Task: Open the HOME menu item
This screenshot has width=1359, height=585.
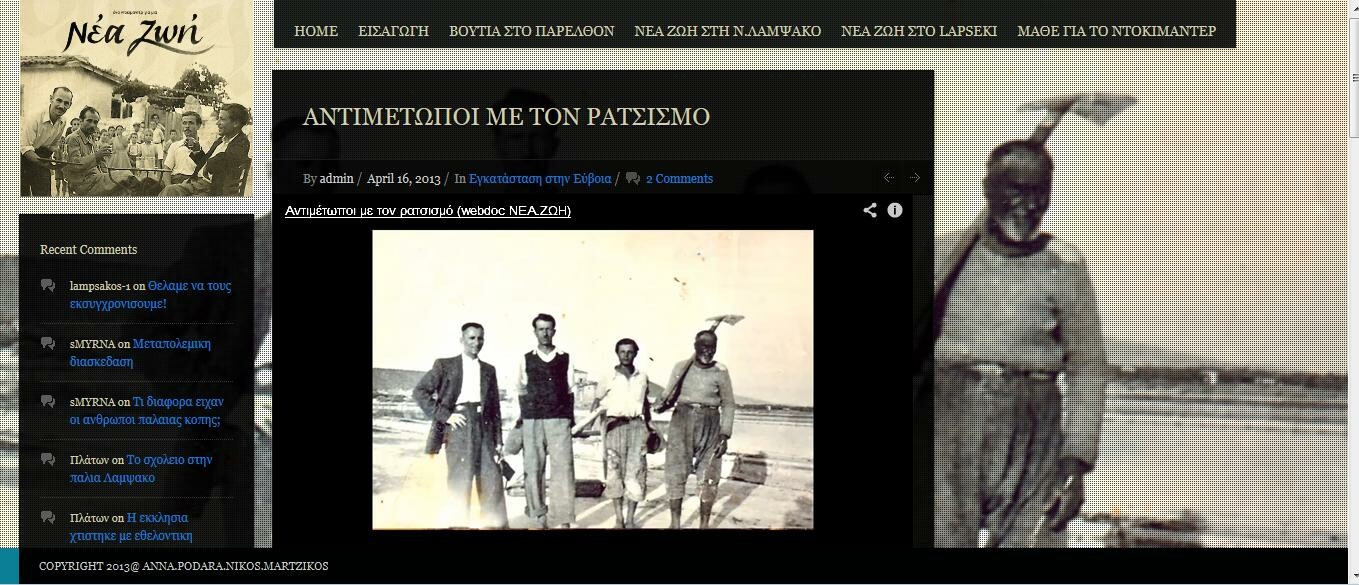Action: (316, 31)
